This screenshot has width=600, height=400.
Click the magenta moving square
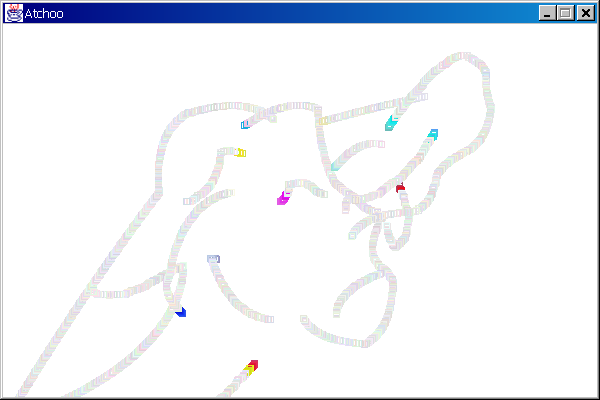click(x=282, y=200)
